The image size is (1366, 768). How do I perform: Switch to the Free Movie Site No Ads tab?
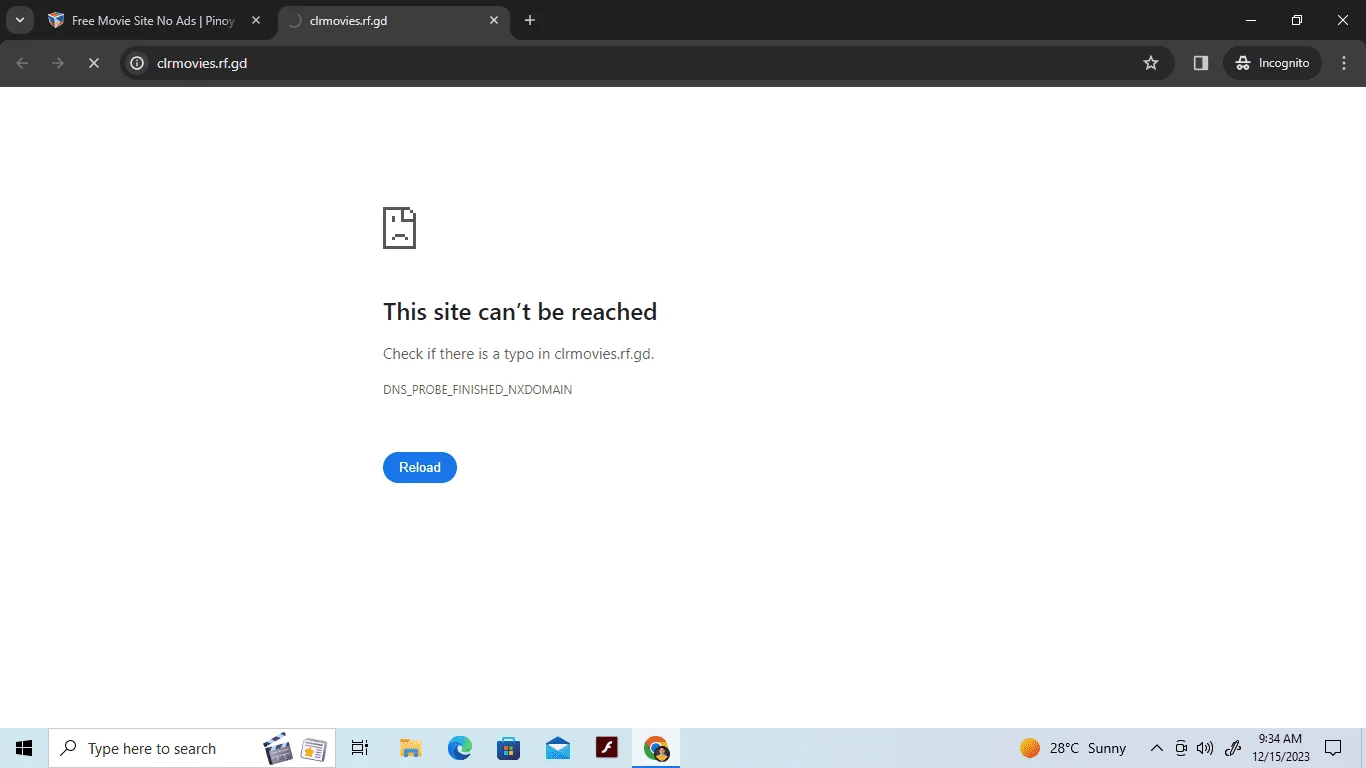(x=155, y=20)
